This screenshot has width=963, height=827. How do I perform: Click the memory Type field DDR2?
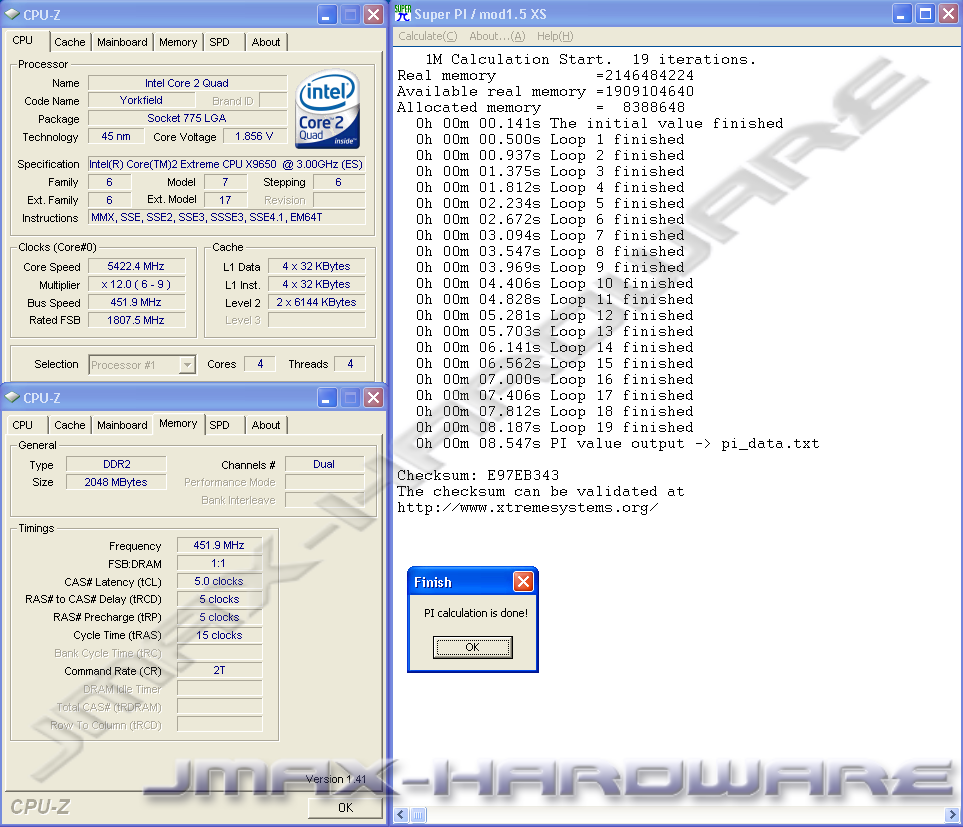coord(116,464)
